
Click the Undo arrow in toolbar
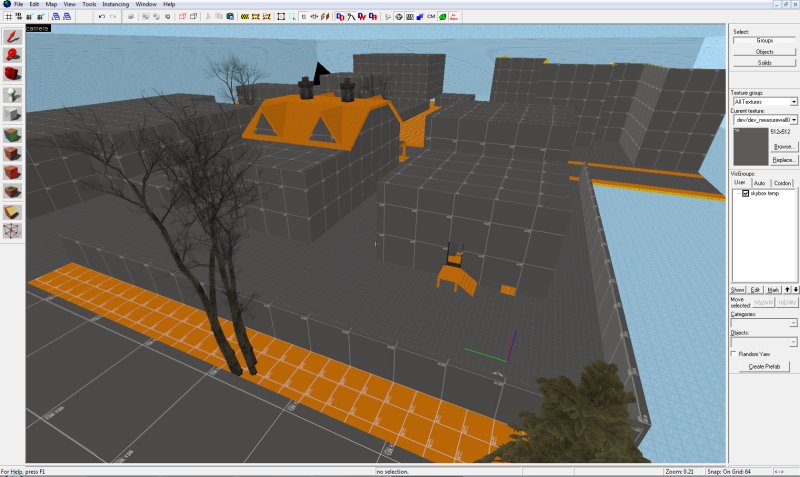coord(102,16)
